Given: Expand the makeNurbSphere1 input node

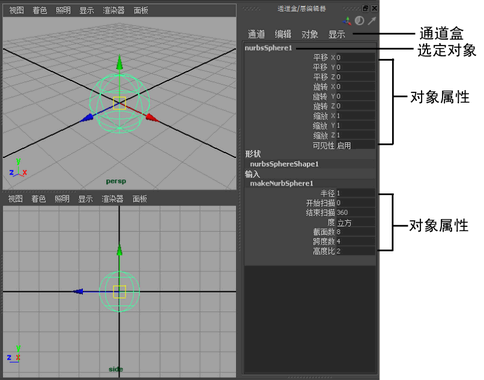Looking at the screenshot, I should (x=282, y=183).
